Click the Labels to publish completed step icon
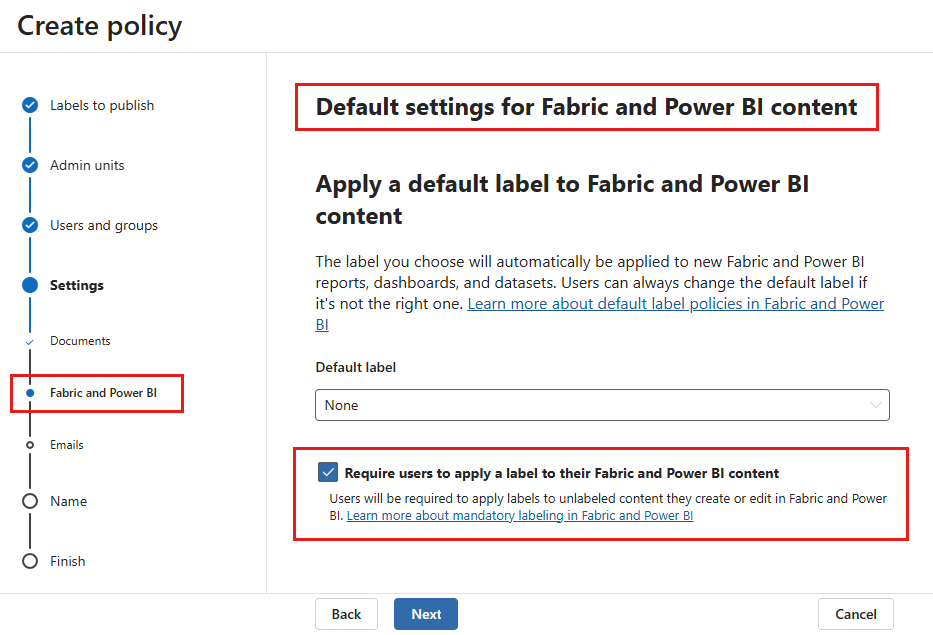This screenshot has width=933, height=635. point(30,106)
